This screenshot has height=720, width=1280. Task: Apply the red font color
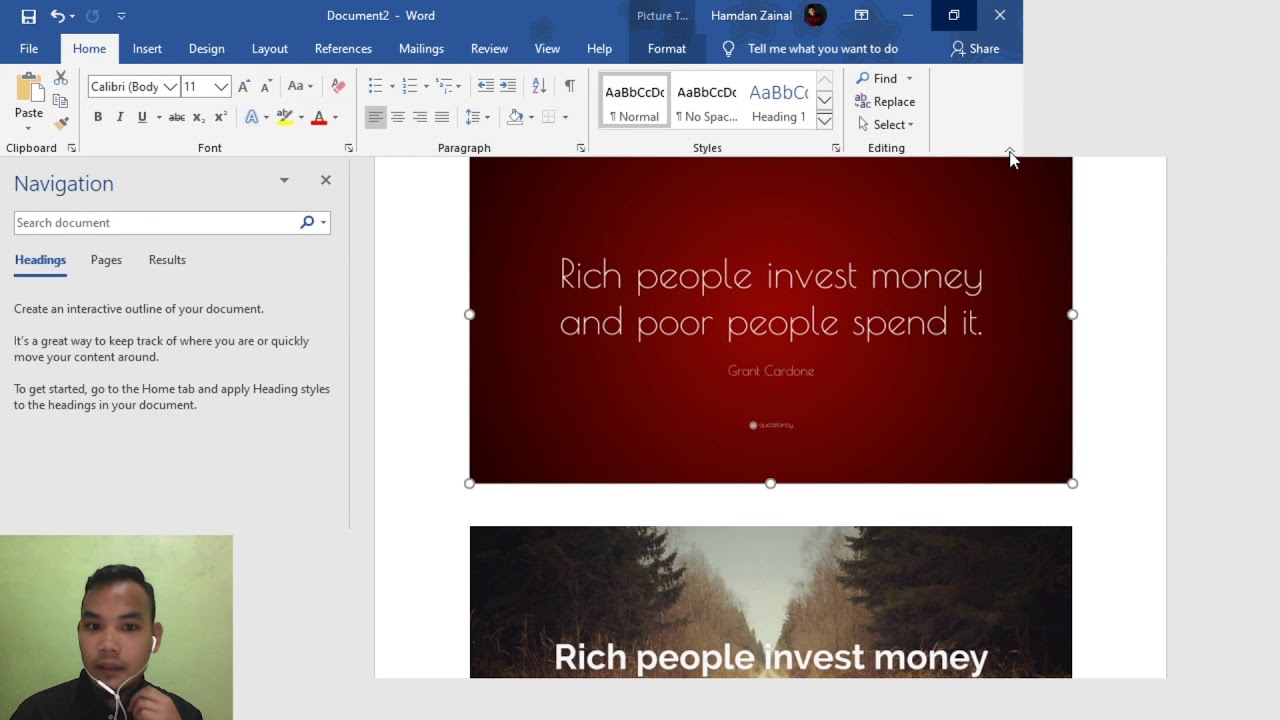tap(319, 117)
